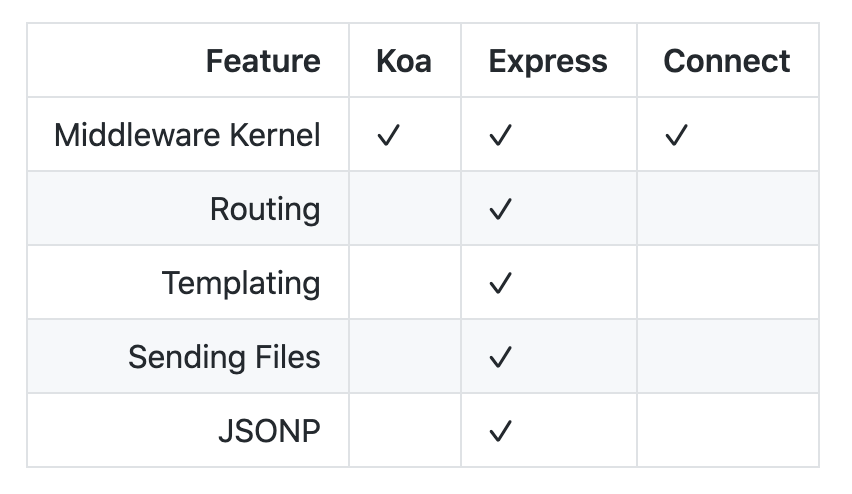The width and height of the screenshot is (852, 494).
Task: Click the Templating row label
Action: click(241, 283)
